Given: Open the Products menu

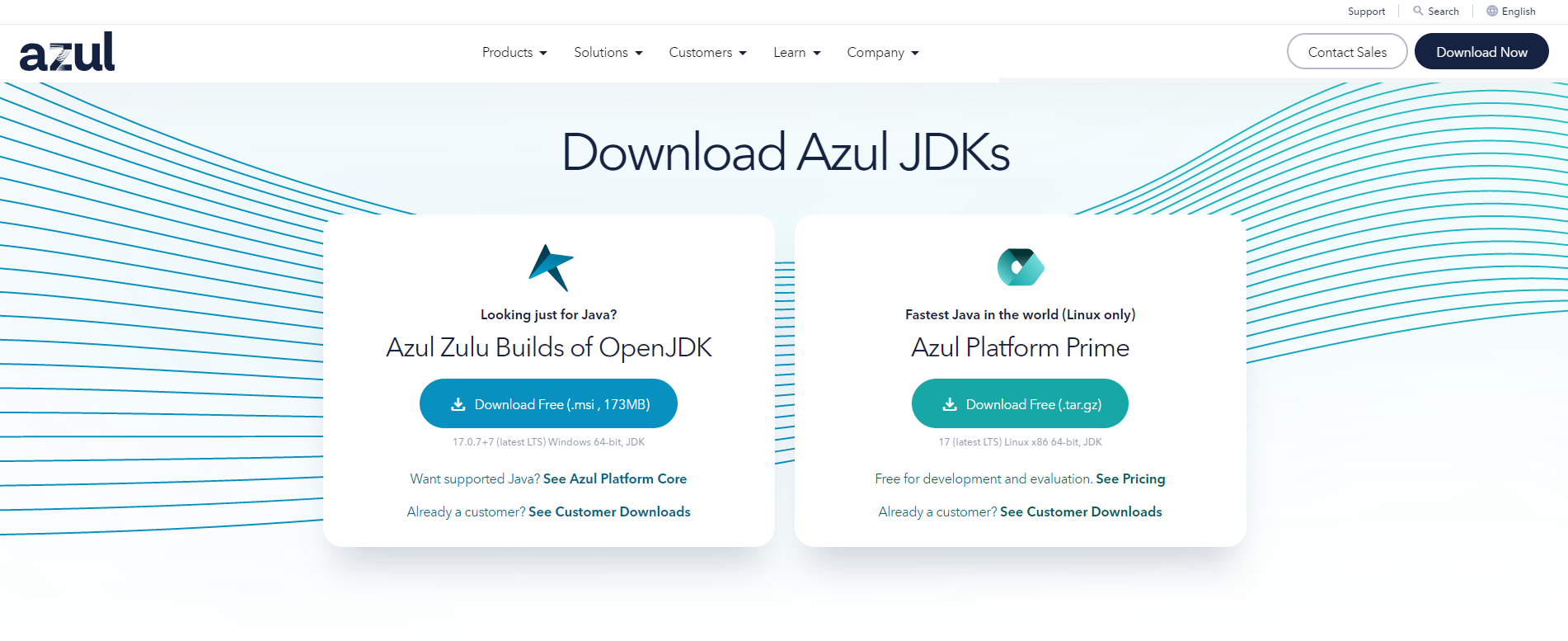Looking at the screenshot, I should point(514,52).
